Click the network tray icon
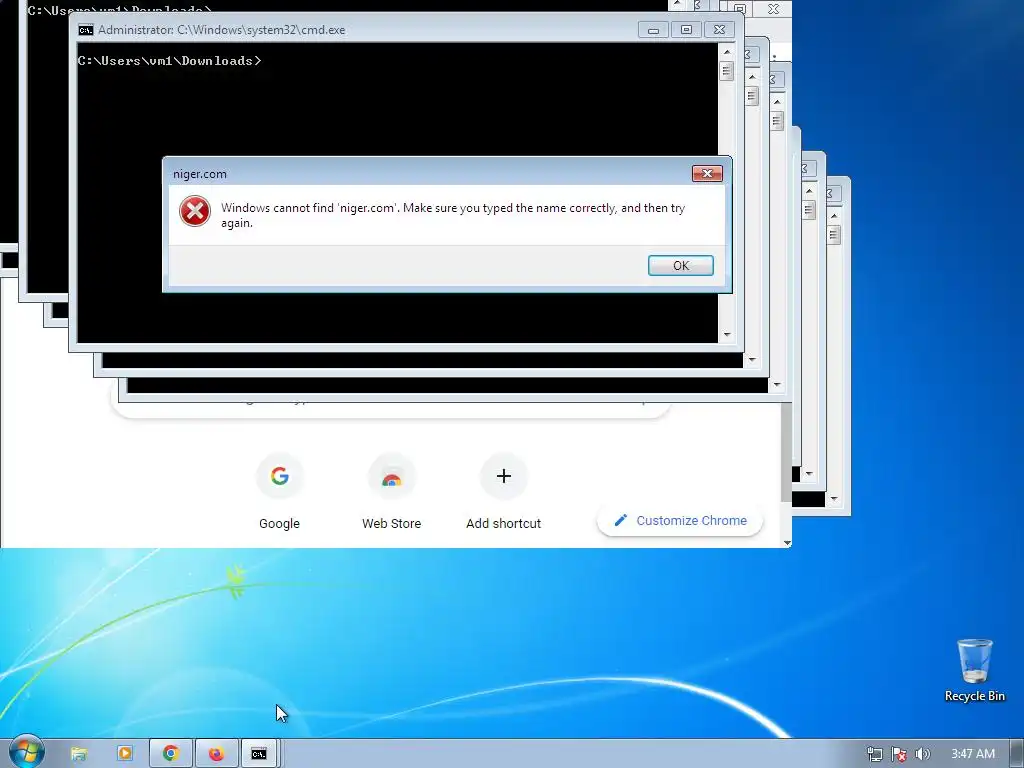The image size is (1024, 768). 874,754
